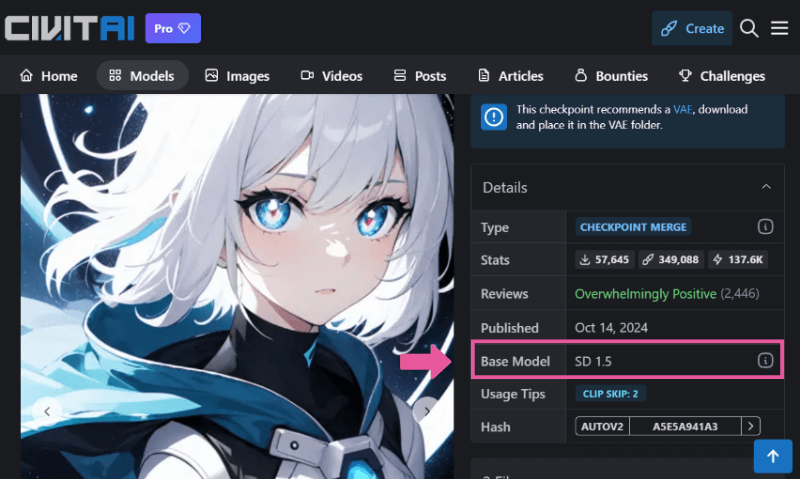
Task: Click the Base Model info icon
Action: pos(765,360)
